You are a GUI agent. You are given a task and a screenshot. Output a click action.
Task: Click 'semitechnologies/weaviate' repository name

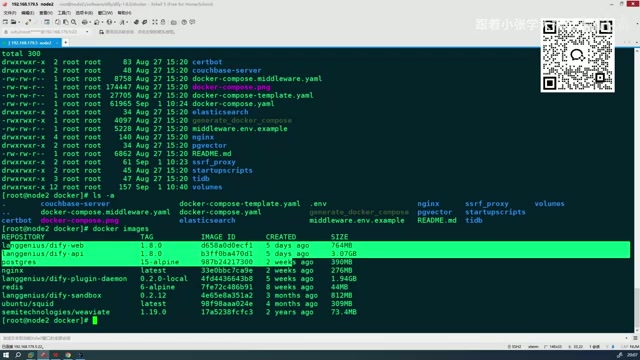click(x=56, y=312)
